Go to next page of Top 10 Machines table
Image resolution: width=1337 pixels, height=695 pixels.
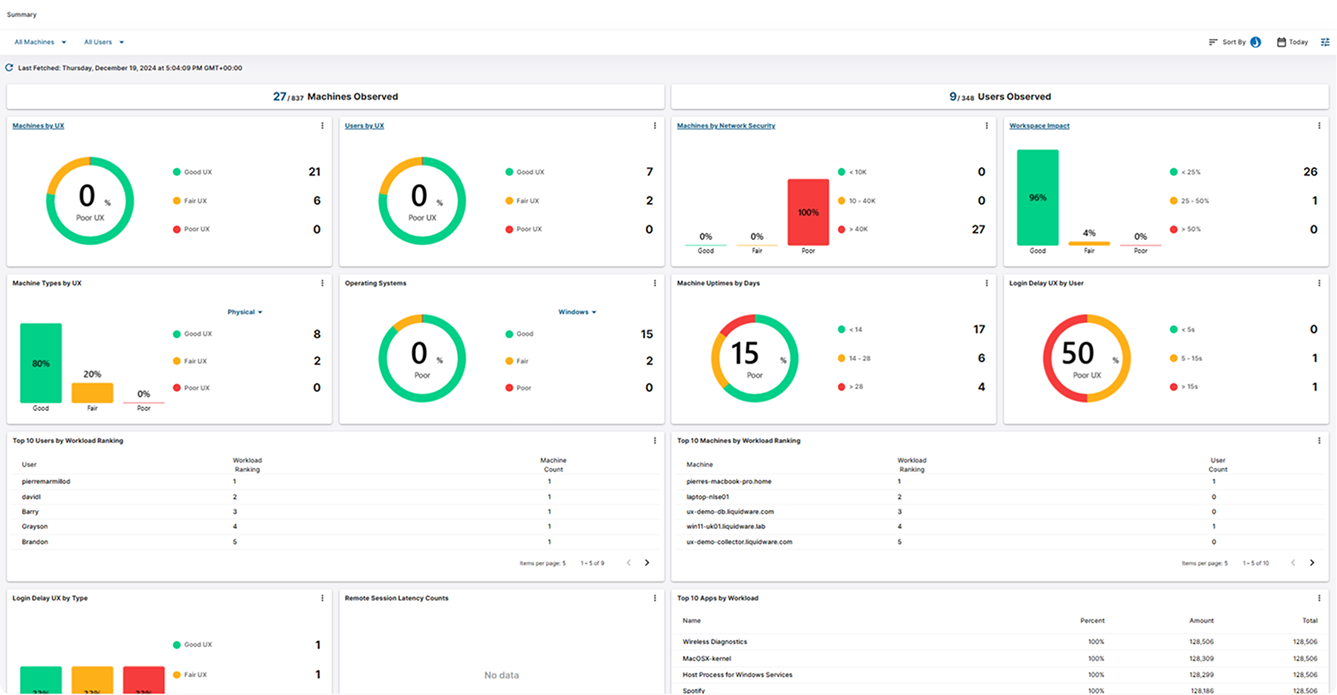(x=1312, y=563)
